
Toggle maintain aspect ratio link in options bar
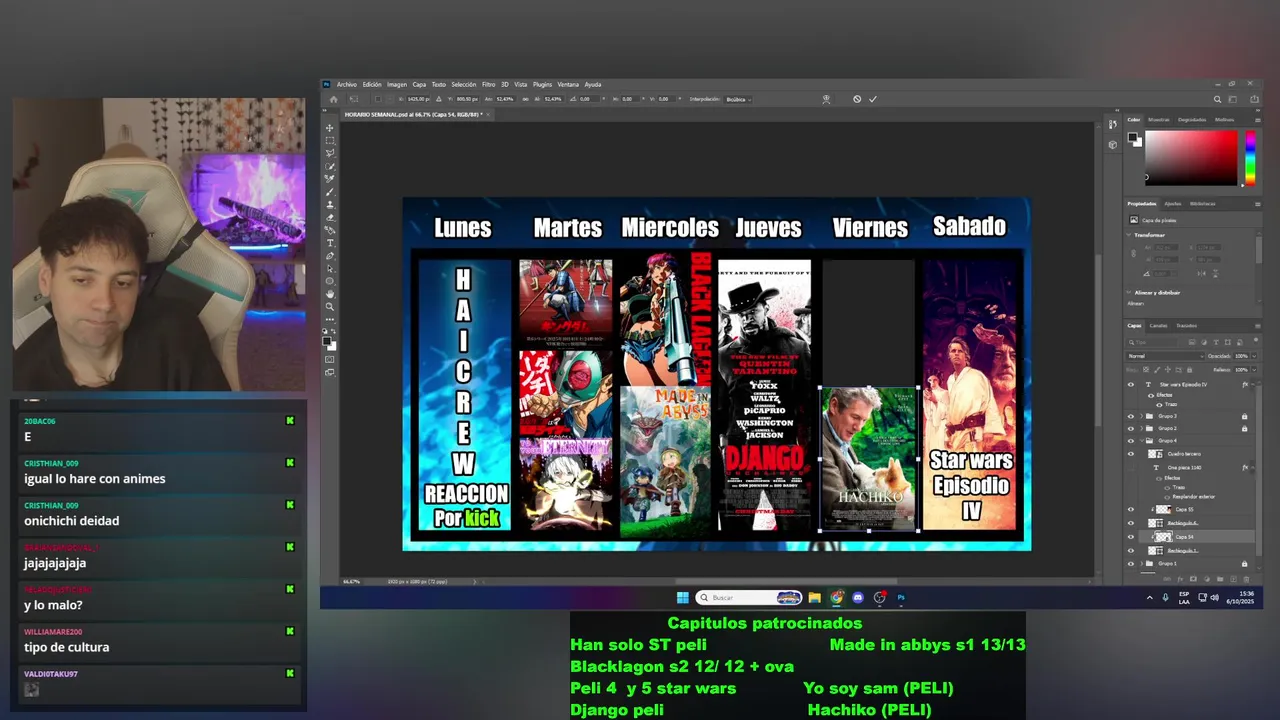pyautogui.click(x=525, y=99)
